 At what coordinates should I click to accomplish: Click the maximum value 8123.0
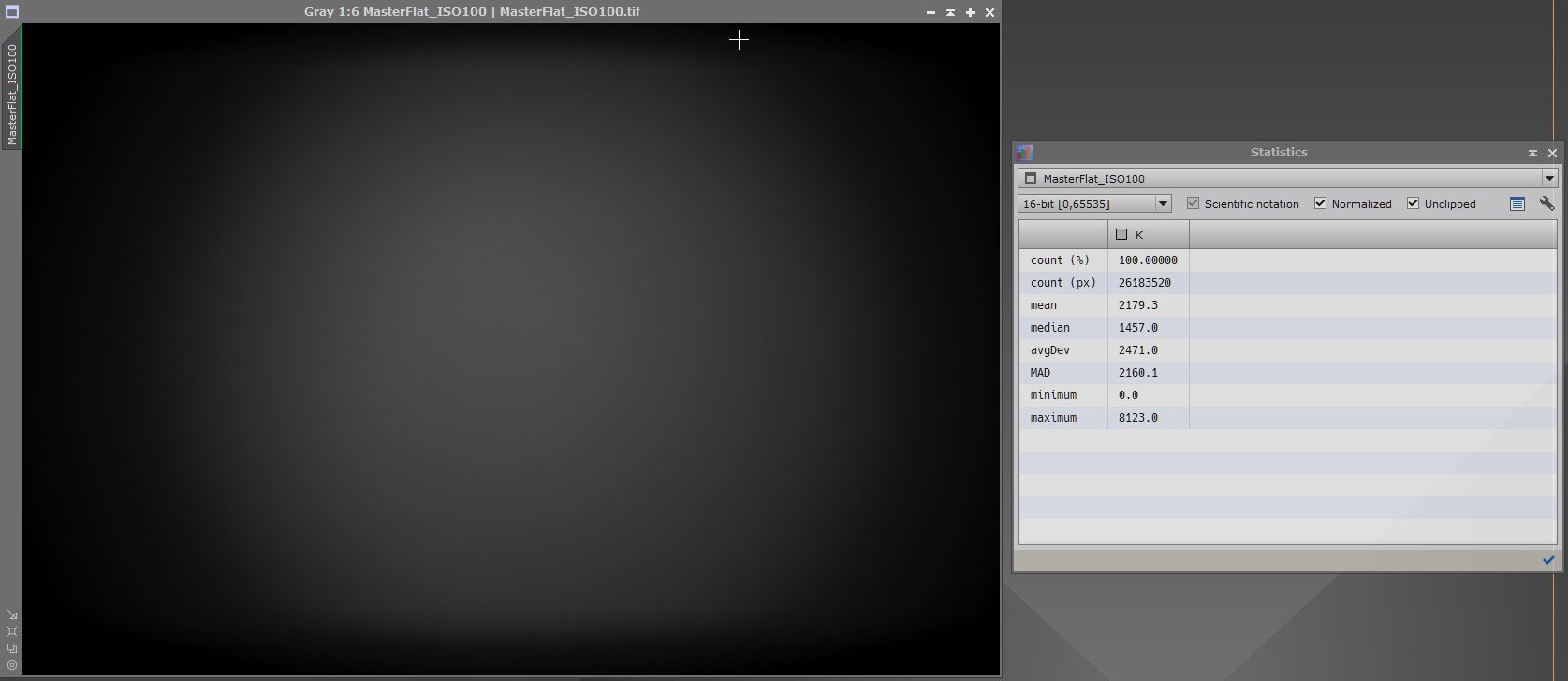pyautogui.click(x=1138, y=418)
